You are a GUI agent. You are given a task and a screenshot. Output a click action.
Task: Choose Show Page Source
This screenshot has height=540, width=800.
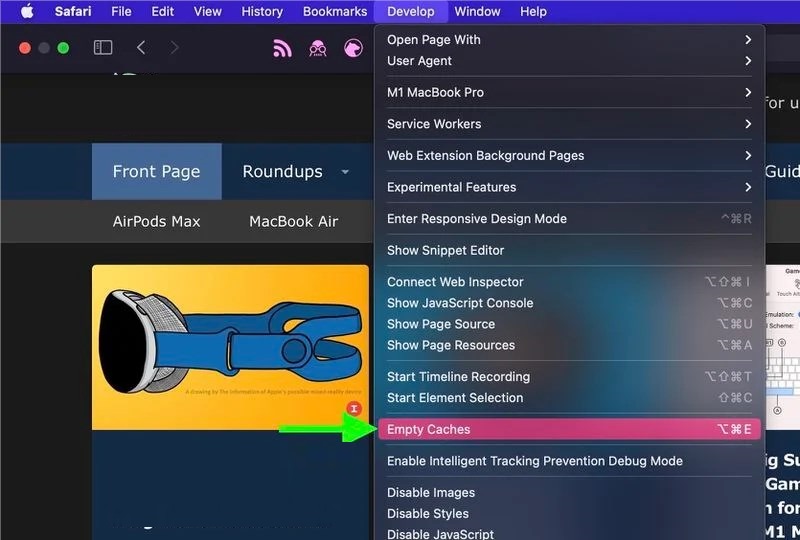point(569,324)
